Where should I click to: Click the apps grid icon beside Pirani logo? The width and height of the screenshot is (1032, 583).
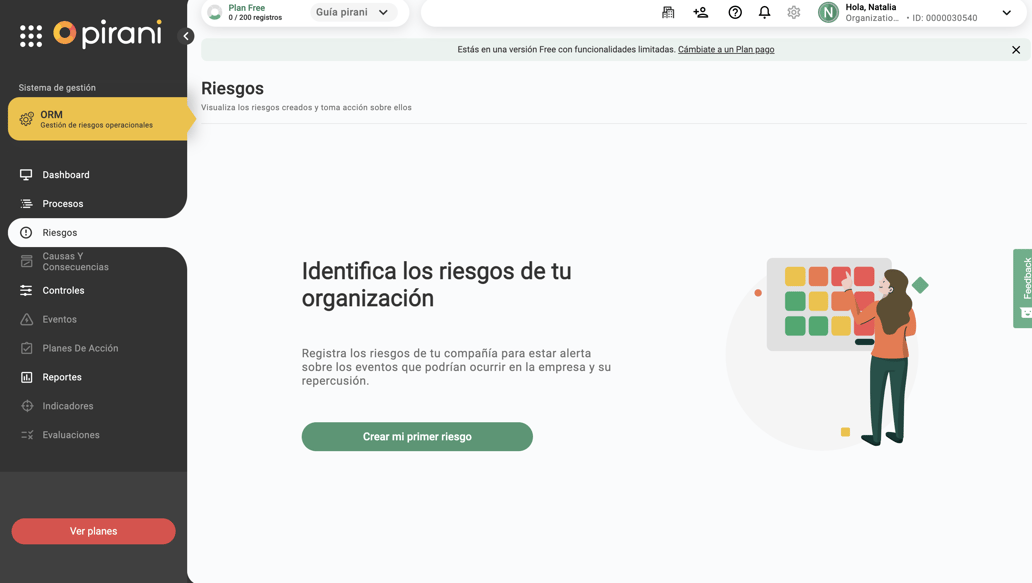[30, 33]
